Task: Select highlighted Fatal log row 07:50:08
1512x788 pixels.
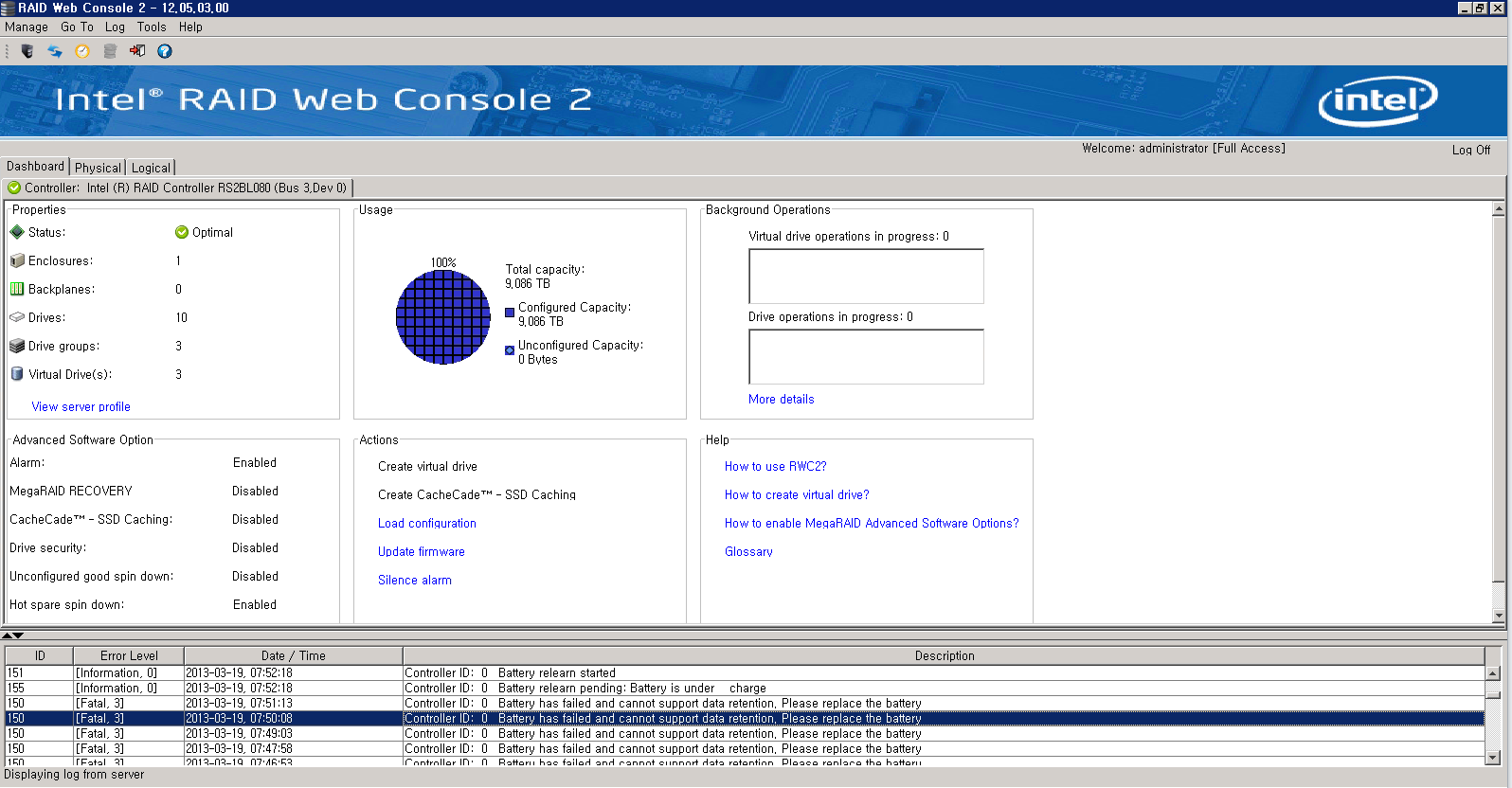Action: [745, 718]
